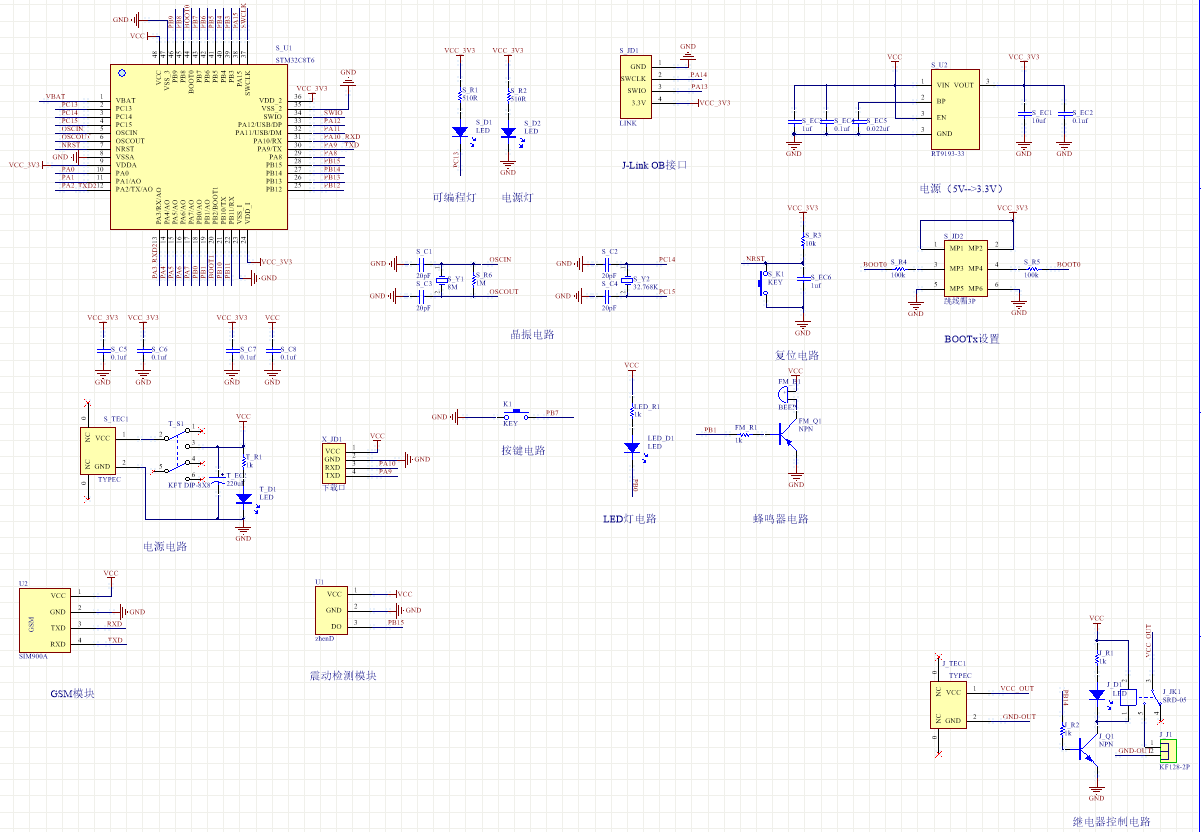
Task: Select the STM32C8T6 microcontroller chip body
Action: pos(199,148)
